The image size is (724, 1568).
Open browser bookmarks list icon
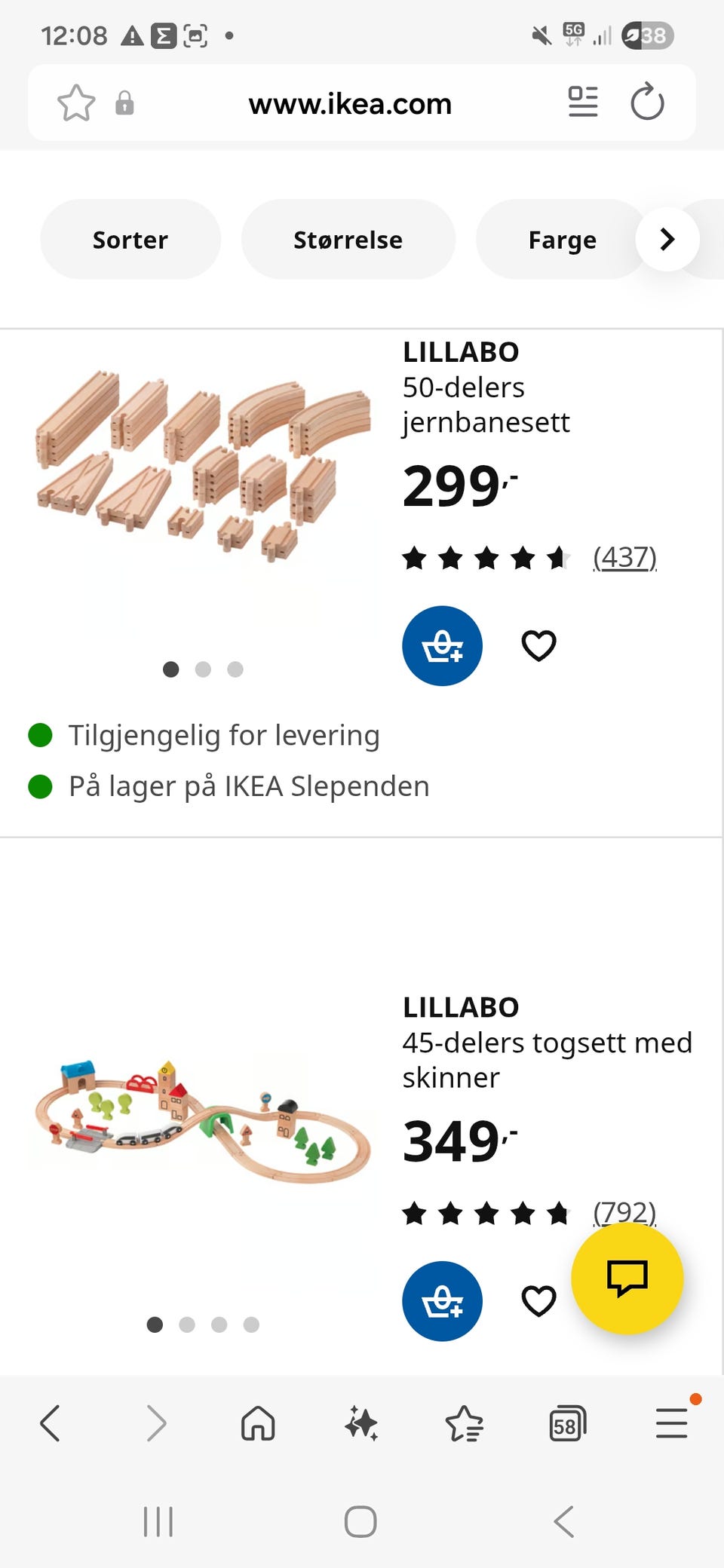click(464, 1423)
